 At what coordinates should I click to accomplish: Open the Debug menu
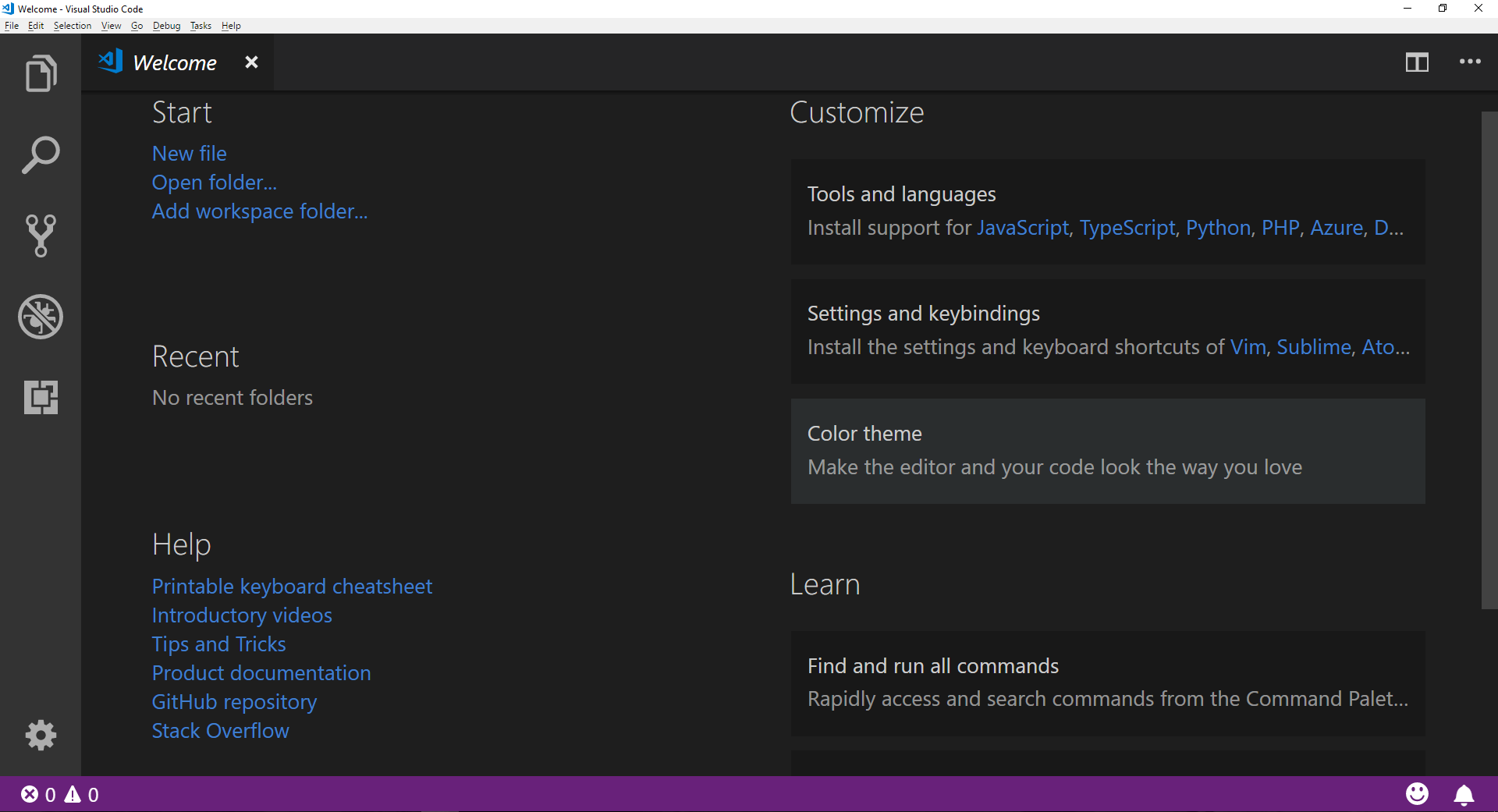pyautogui.click(x=166, y=26)
